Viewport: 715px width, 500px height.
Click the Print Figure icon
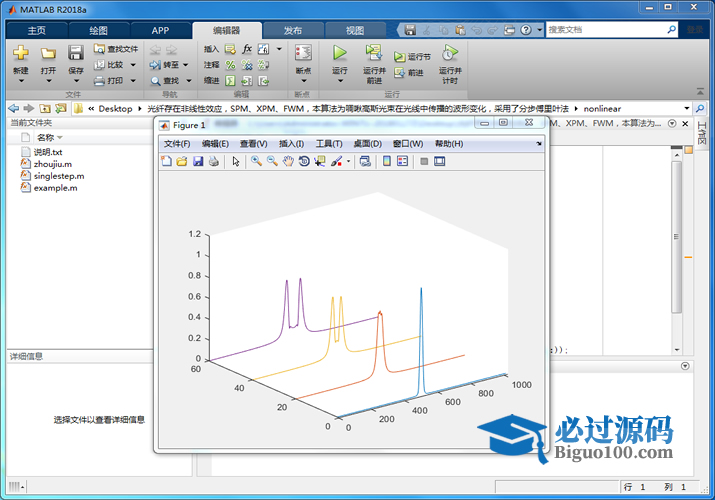[x=213, y=161]
